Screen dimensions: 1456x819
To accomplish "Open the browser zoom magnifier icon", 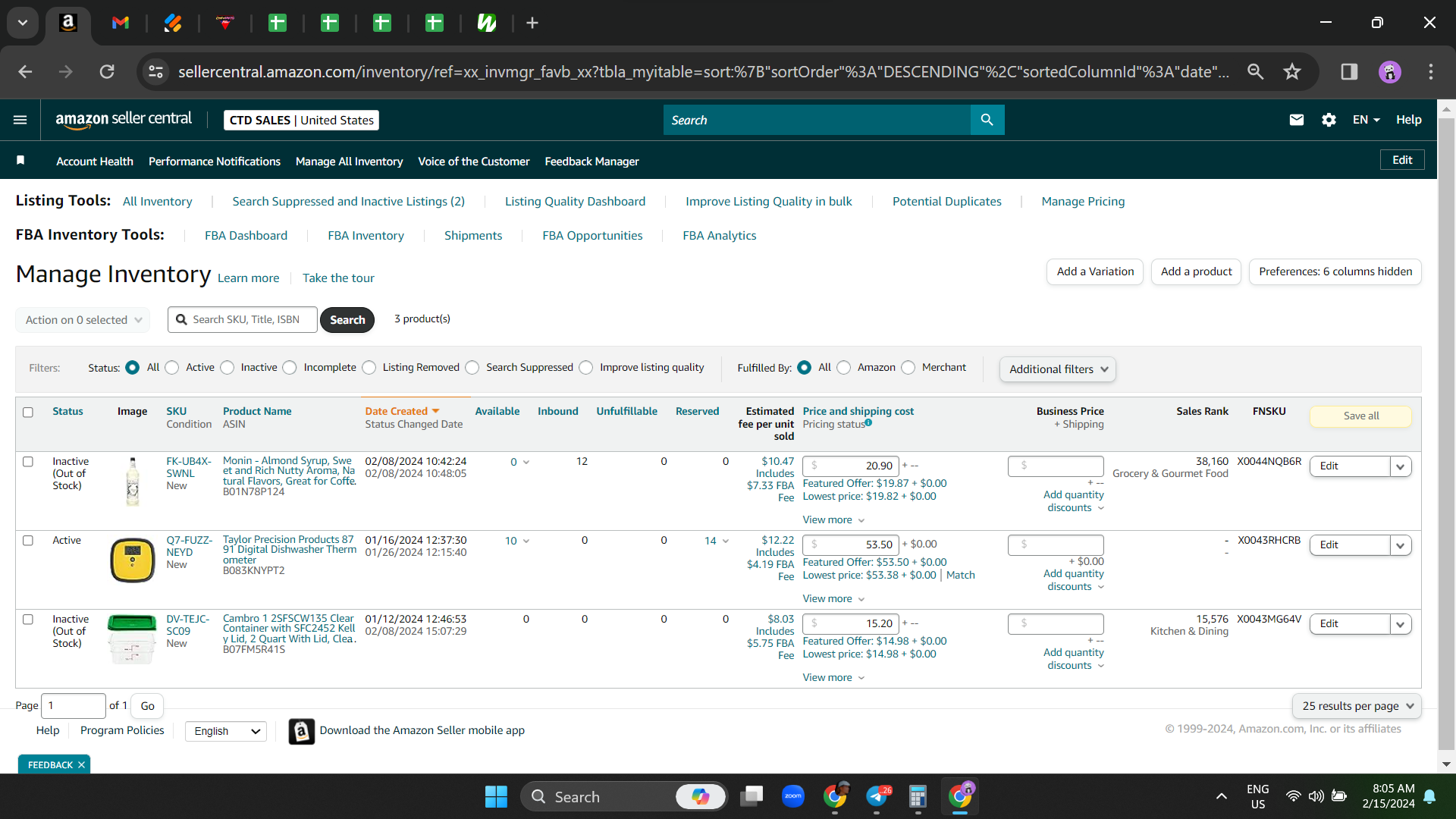I will click(x=1256, y=72).
